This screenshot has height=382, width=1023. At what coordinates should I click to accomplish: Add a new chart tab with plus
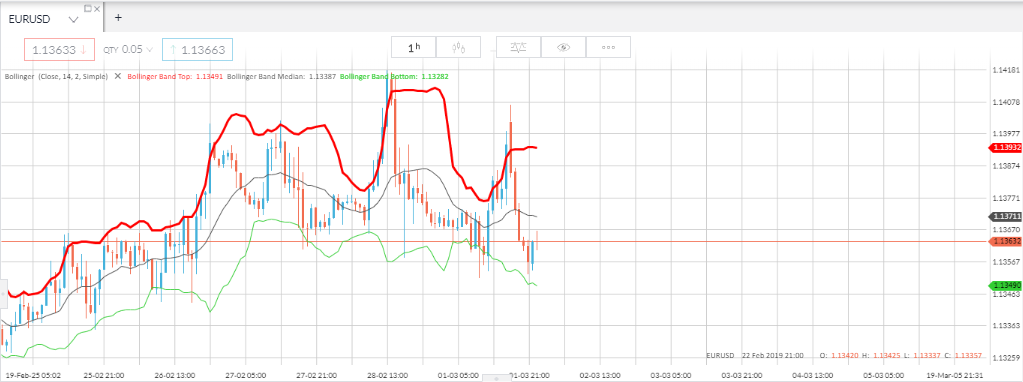pyautogui.click(x=118, y=18)
